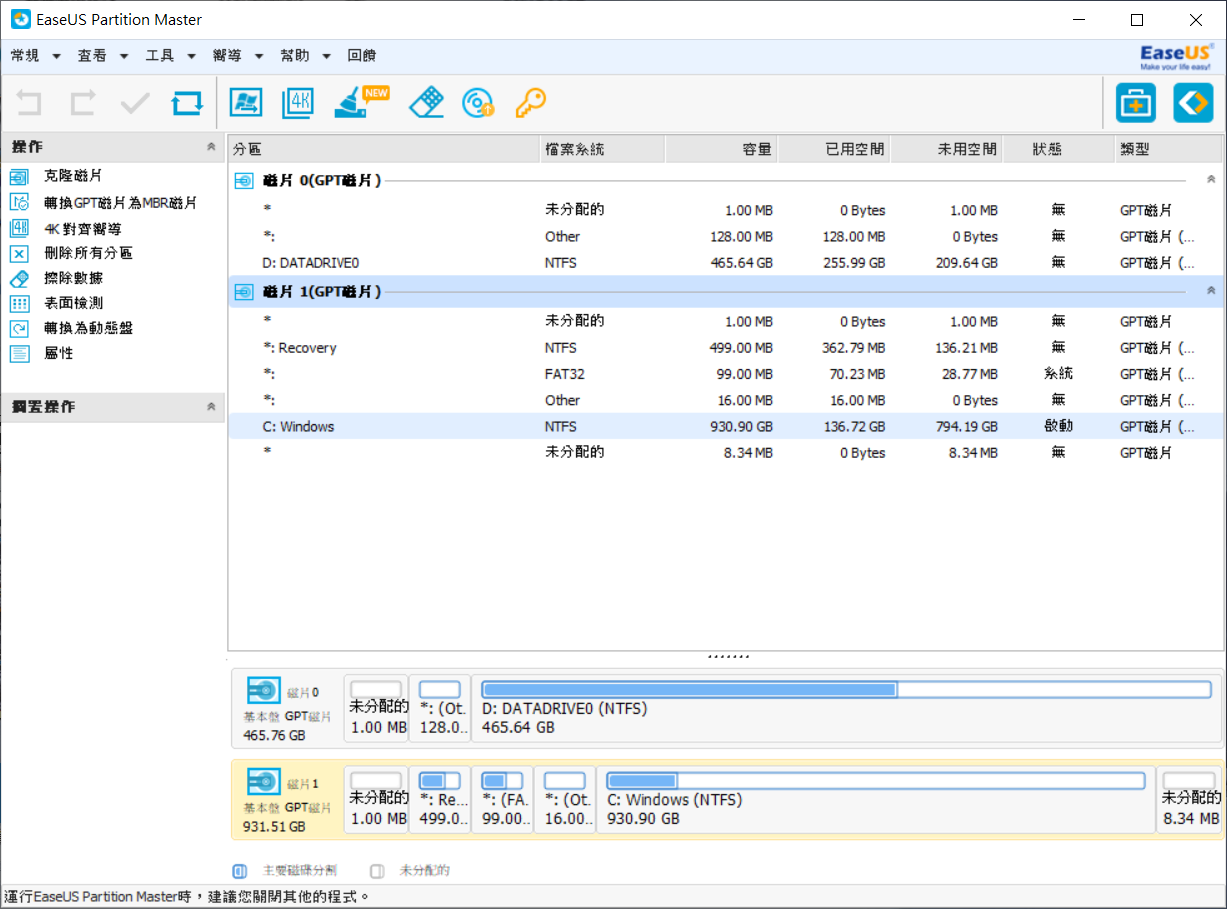This screenshot has height=909, width=1227.
Task: Select the C: Windows (NTFS) block in disk map
Action: click(876, 800)
